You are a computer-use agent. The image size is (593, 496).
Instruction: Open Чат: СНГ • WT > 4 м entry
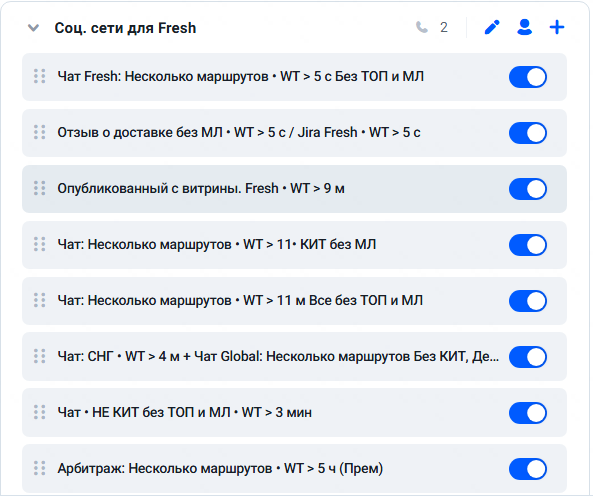pyautogui.click(x=294, y=356)
